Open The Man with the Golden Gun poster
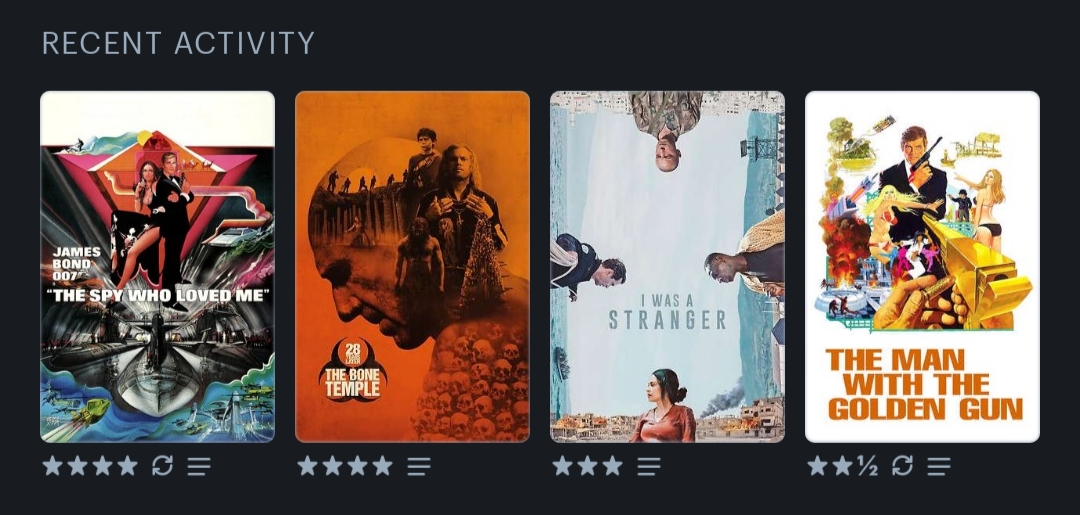Image resolution: width=1080 pixels, height=515 pixels. point(922,266)
